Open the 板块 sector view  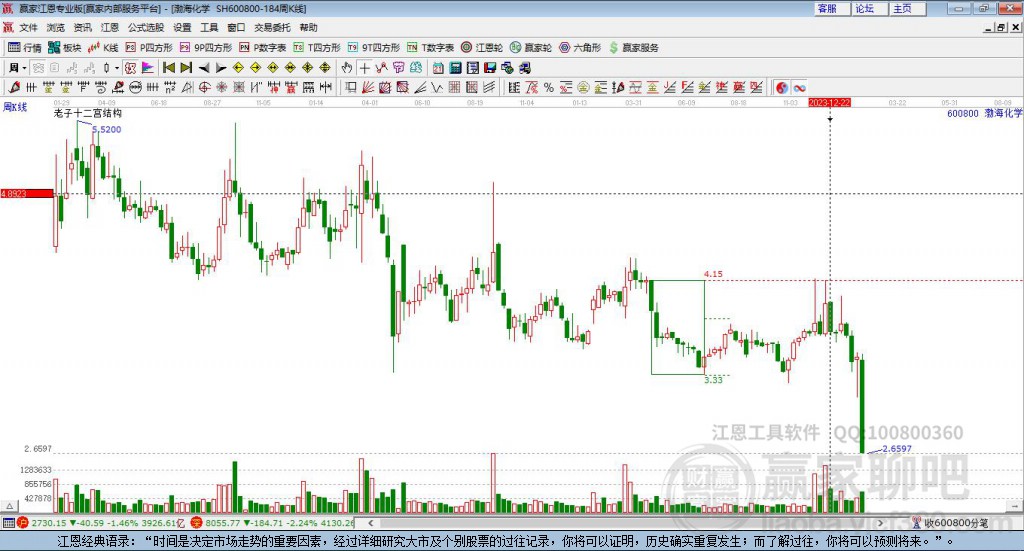tap(64, 48)
